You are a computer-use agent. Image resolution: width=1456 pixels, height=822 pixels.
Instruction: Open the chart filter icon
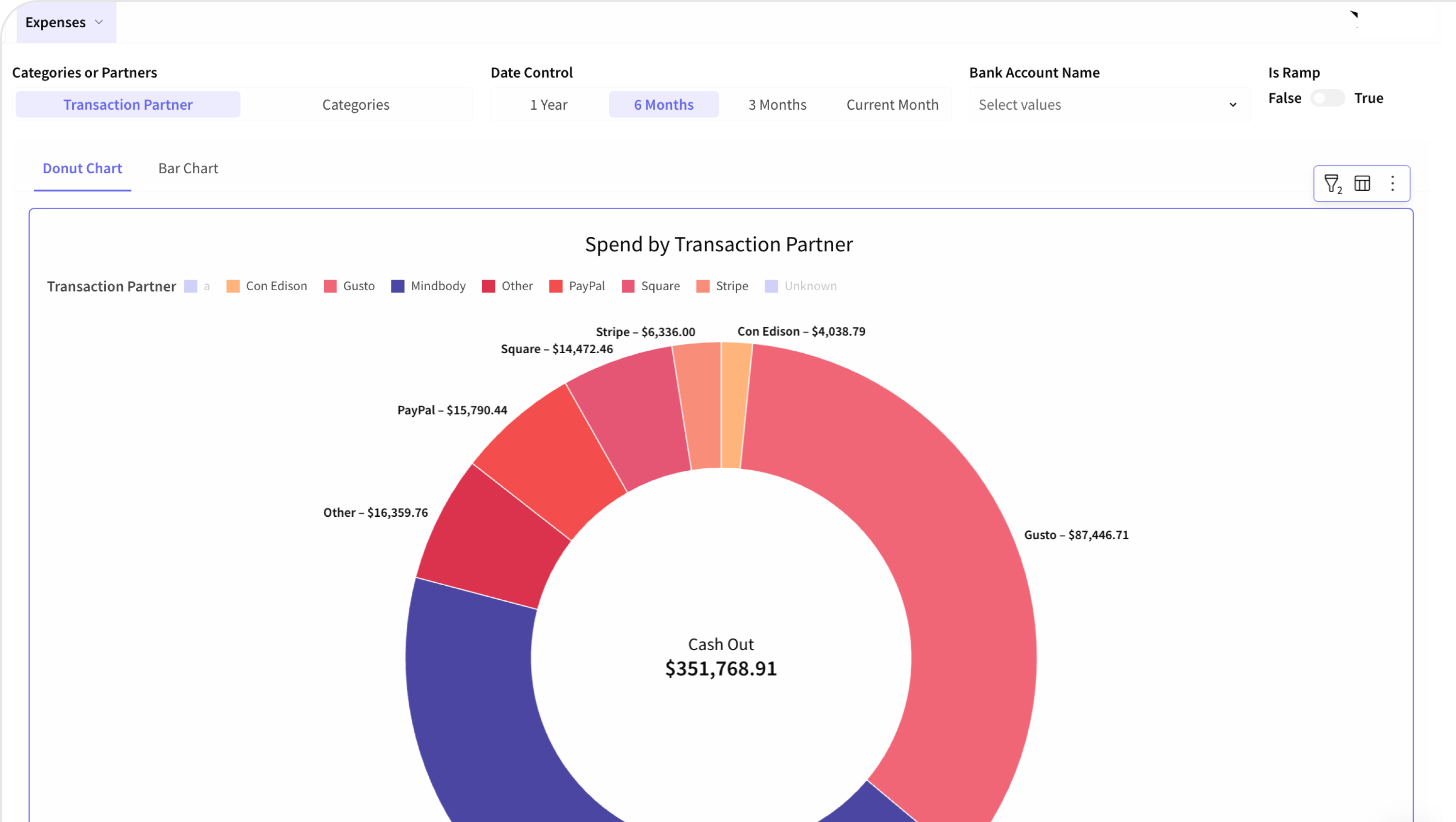[1332, 183]
